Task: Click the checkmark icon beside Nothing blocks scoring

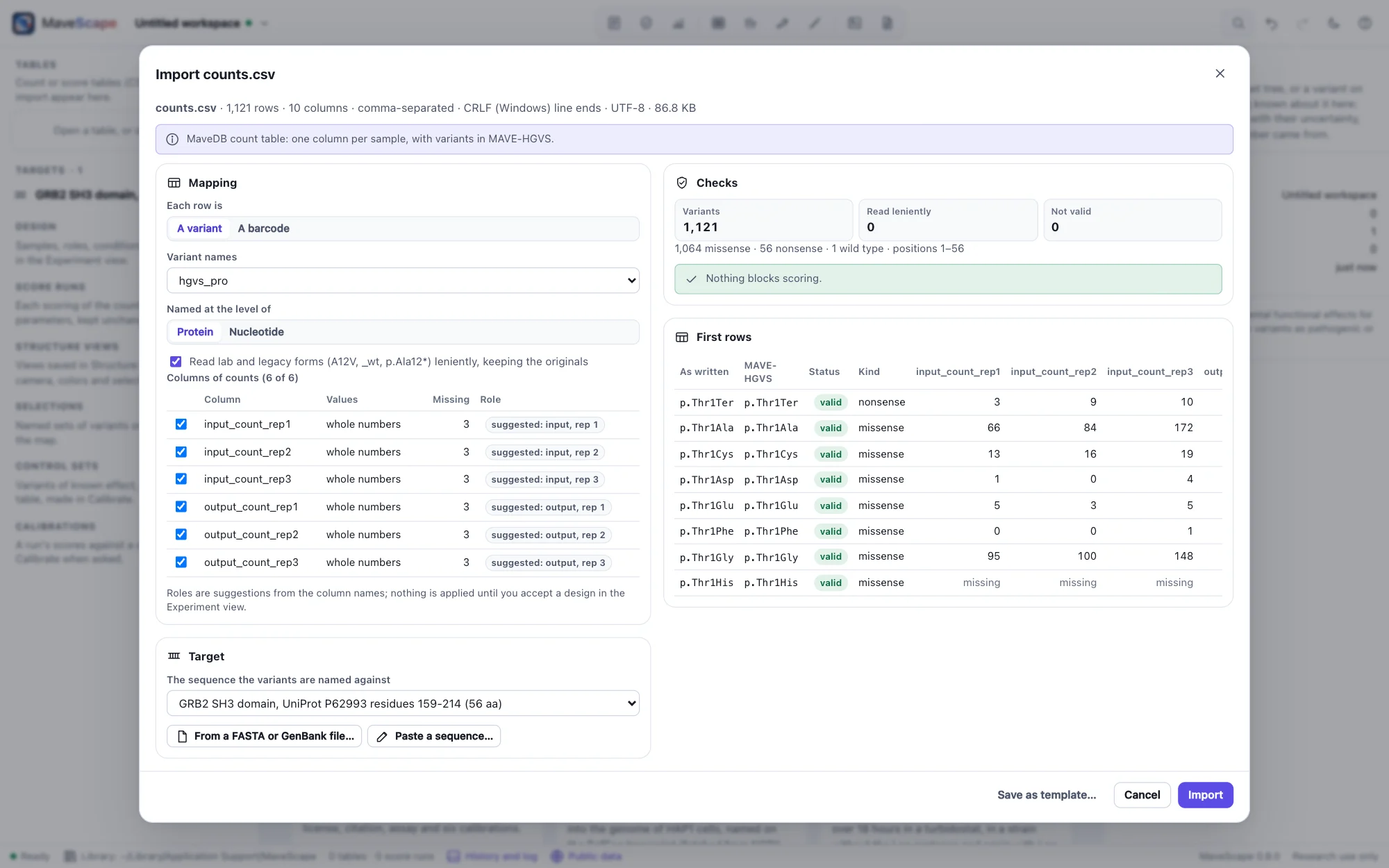Action: click(x=691, y=278)
